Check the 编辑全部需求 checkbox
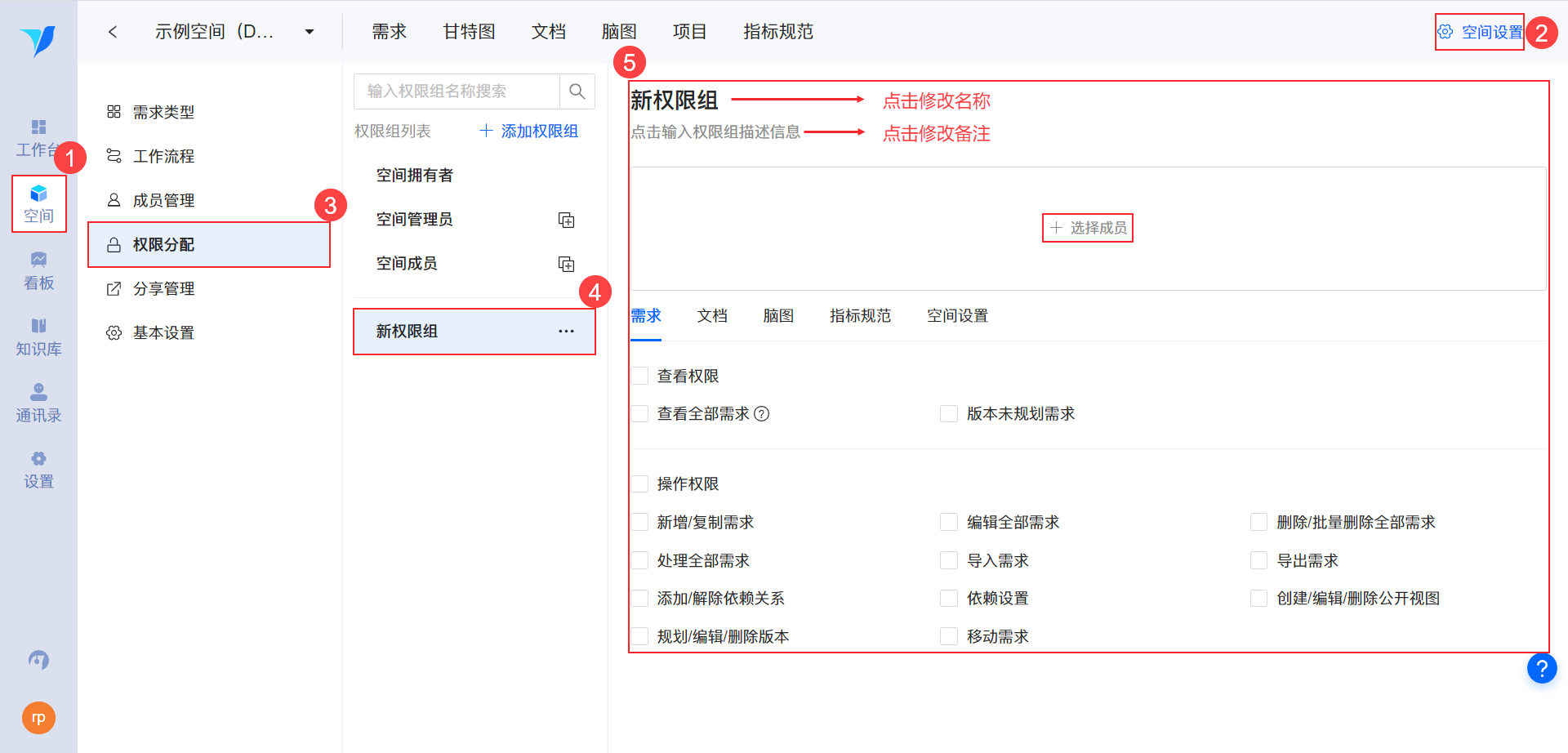Viewport: 1568px width, 753px height. 949,523
